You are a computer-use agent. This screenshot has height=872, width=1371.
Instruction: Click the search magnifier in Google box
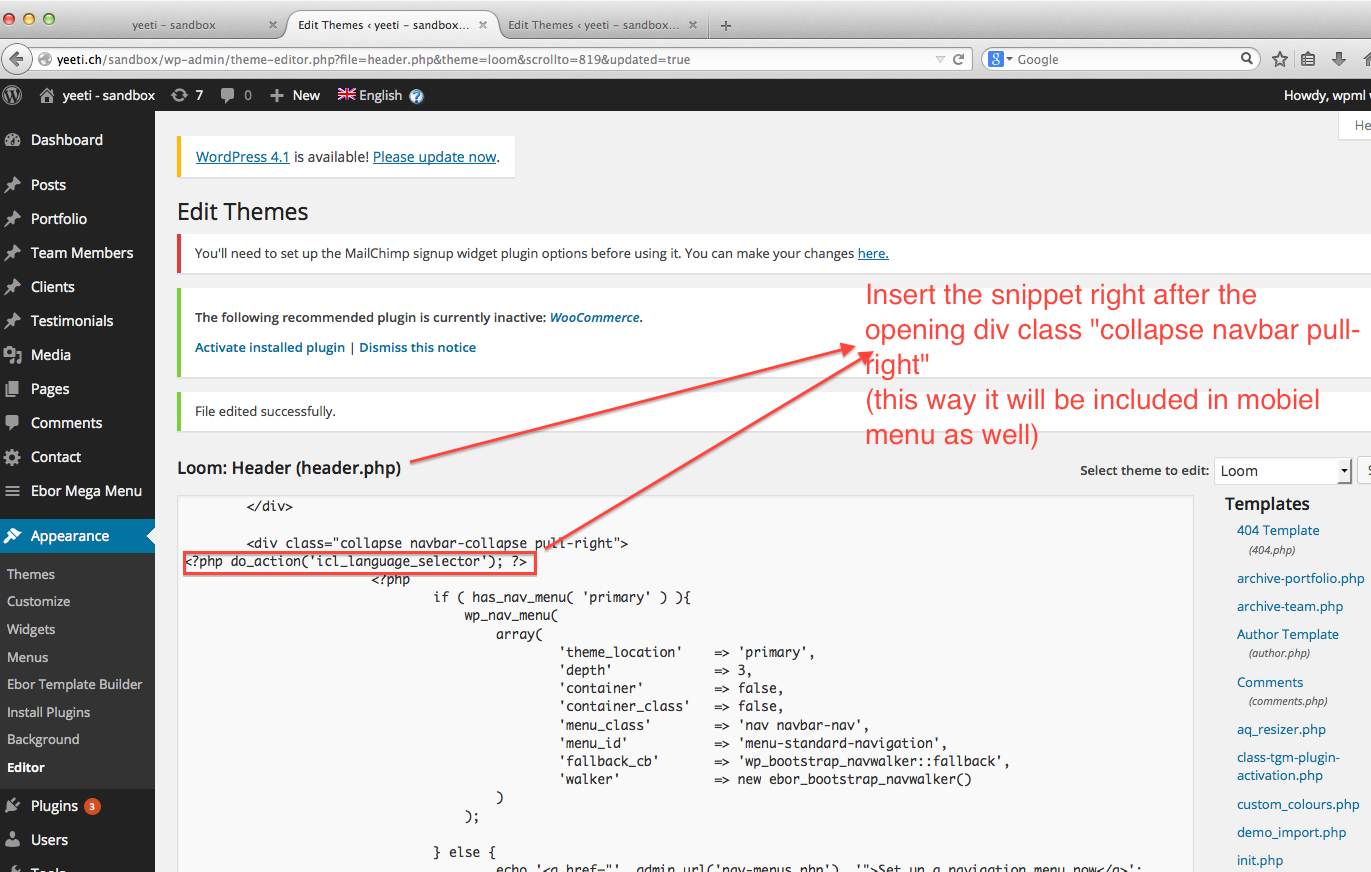click(x=1247, y=59)
